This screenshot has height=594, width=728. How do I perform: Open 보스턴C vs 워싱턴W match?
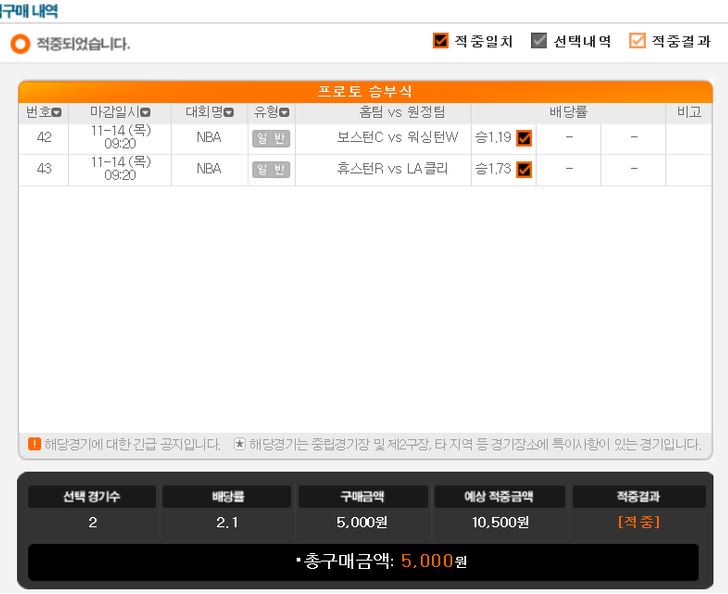(x=397, y=137)
